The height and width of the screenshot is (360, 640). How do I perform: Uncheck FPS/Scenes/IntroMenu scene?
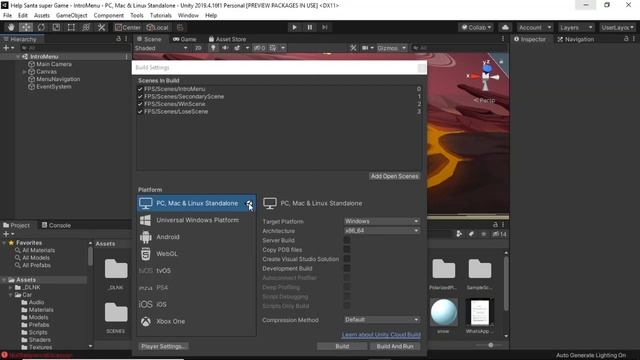pyautogui.click(x=140, y=89)
